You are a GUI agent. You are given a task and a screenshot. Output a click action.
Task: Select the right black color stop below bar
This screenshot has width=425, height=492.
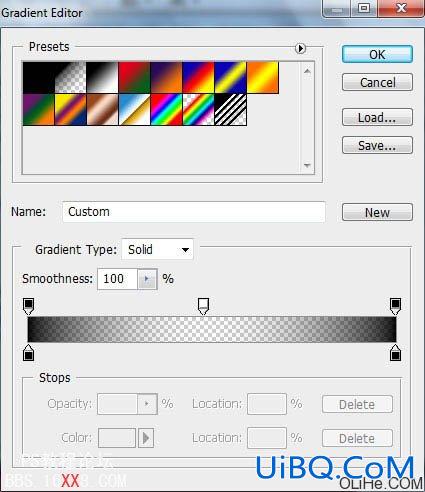395,353
